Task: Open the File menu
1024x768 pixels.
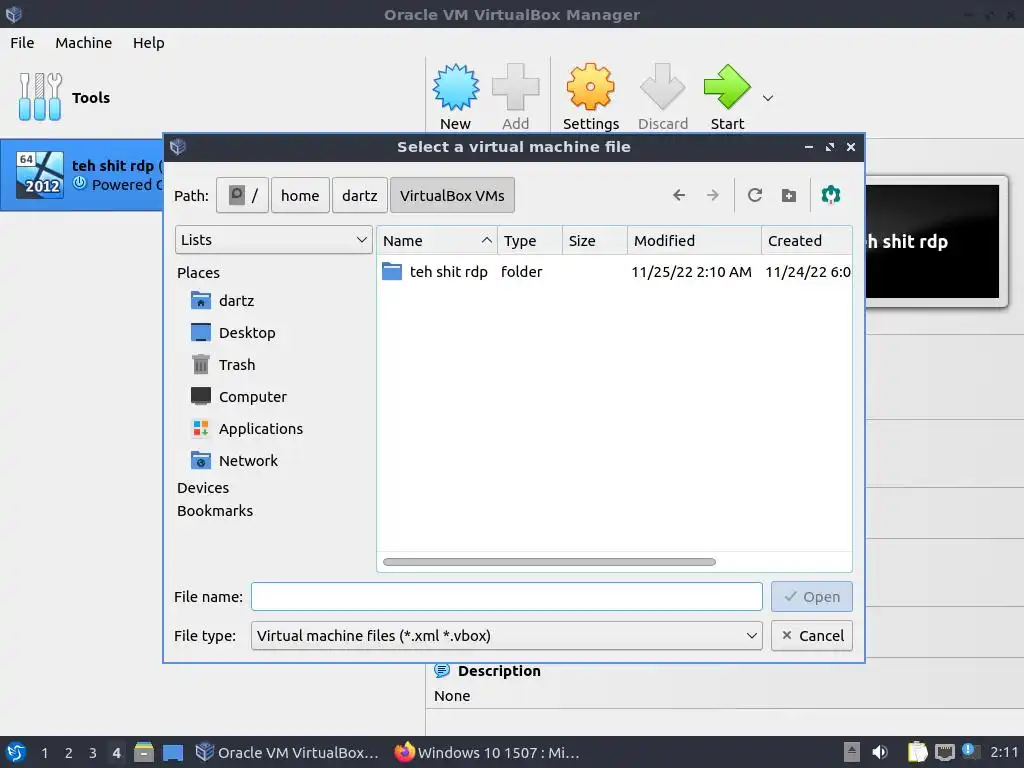Action: [x=22, y=43]
